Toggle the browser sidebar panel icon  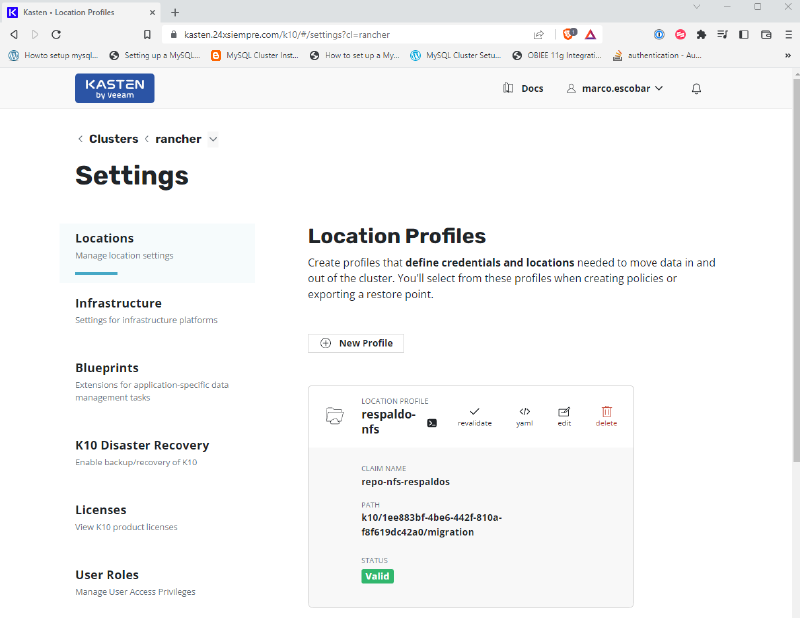click(744, 34)
